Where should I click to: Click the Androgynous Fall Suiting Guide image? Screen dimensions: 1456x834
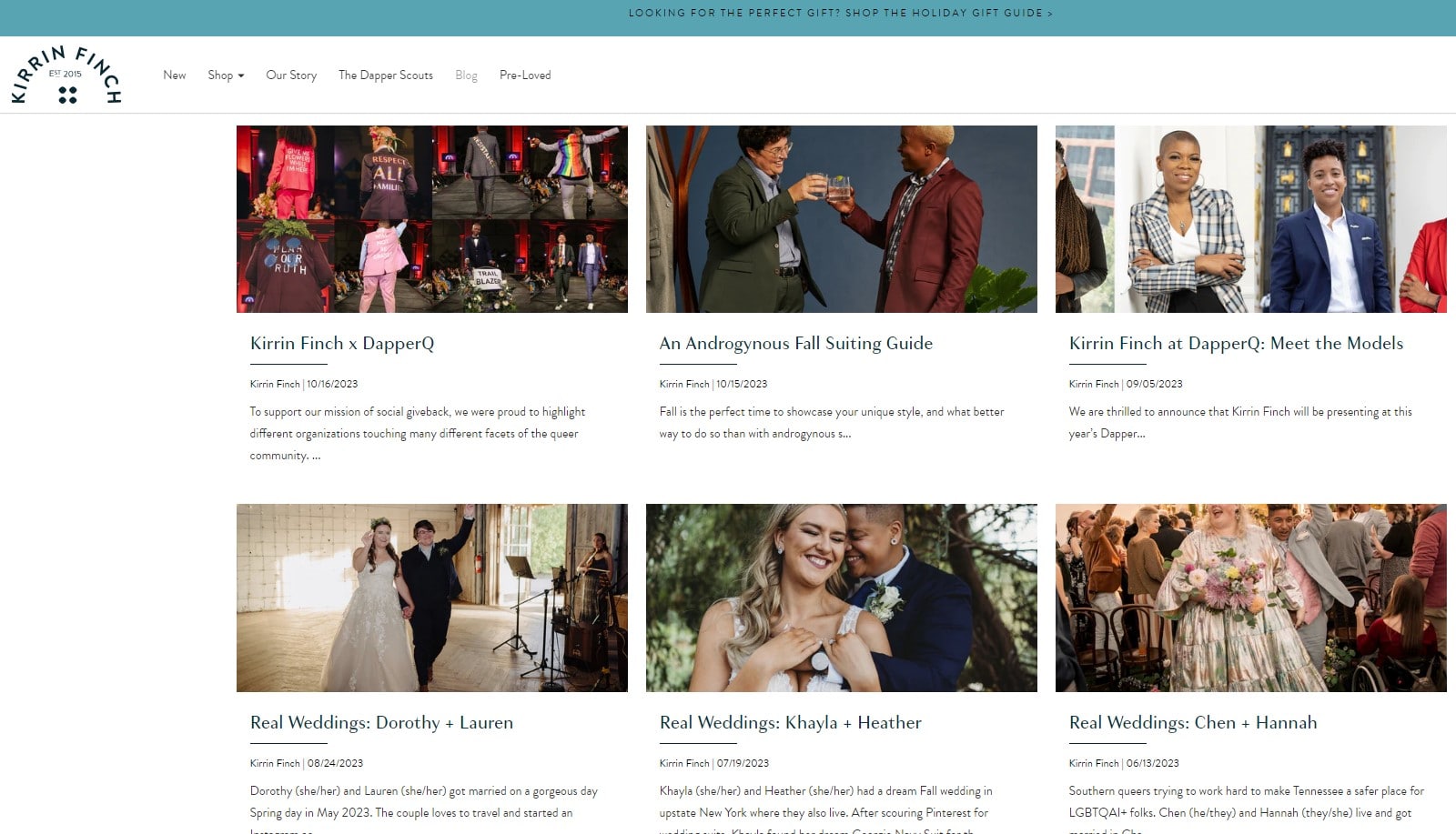click(x=841, y=219)
